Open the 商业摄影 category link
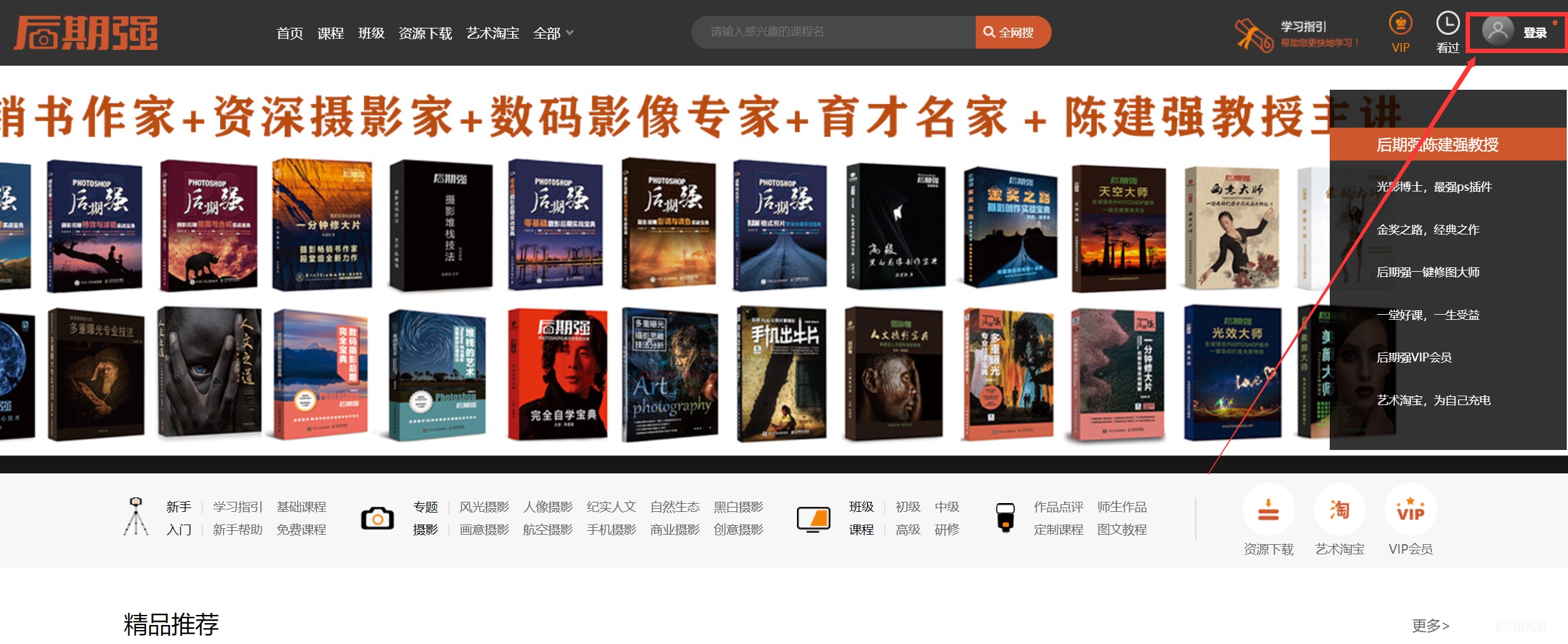Screen dimensions: 1568x644 pos(675,530)
